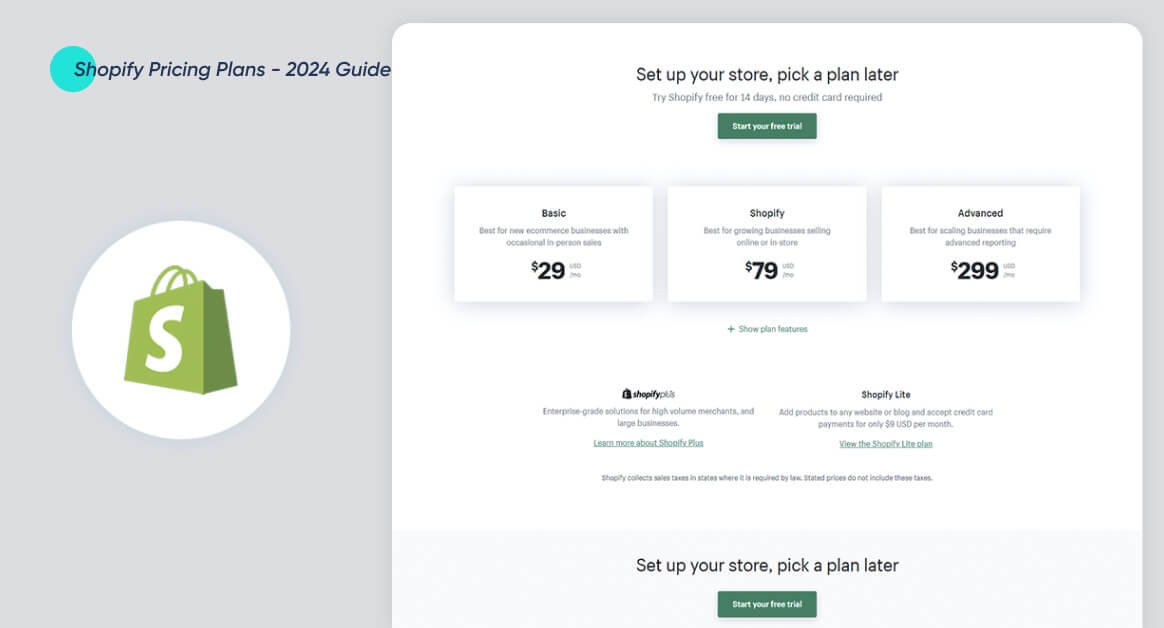Viewport: 1164px width, 628px height.
Task: Click the top Start your free trial button
Action: pos(766,126)
